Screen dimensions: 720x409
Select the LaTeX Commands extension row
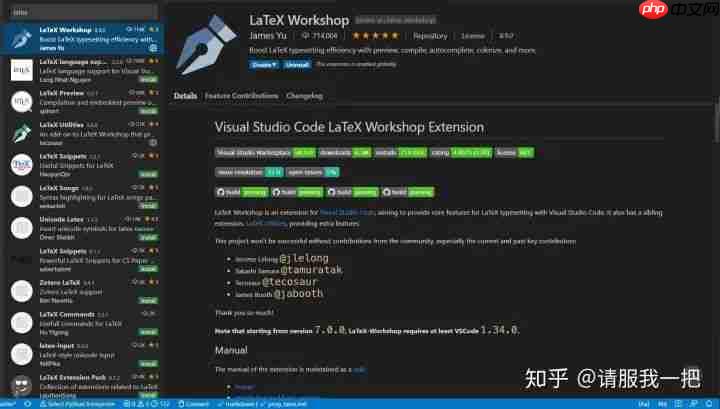click(80, 323)
